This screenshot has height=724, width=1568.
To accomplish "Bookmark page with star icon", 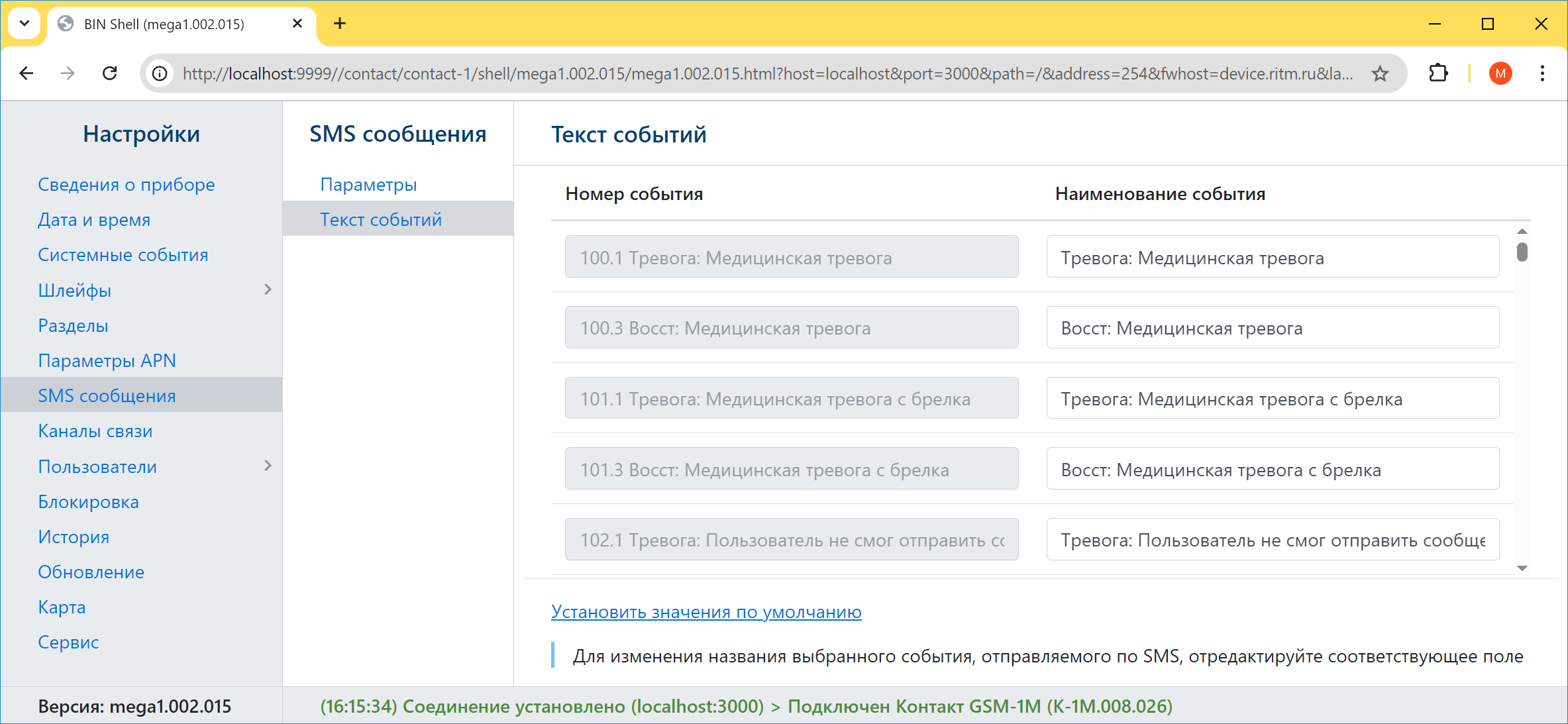I will point(1380,73).
